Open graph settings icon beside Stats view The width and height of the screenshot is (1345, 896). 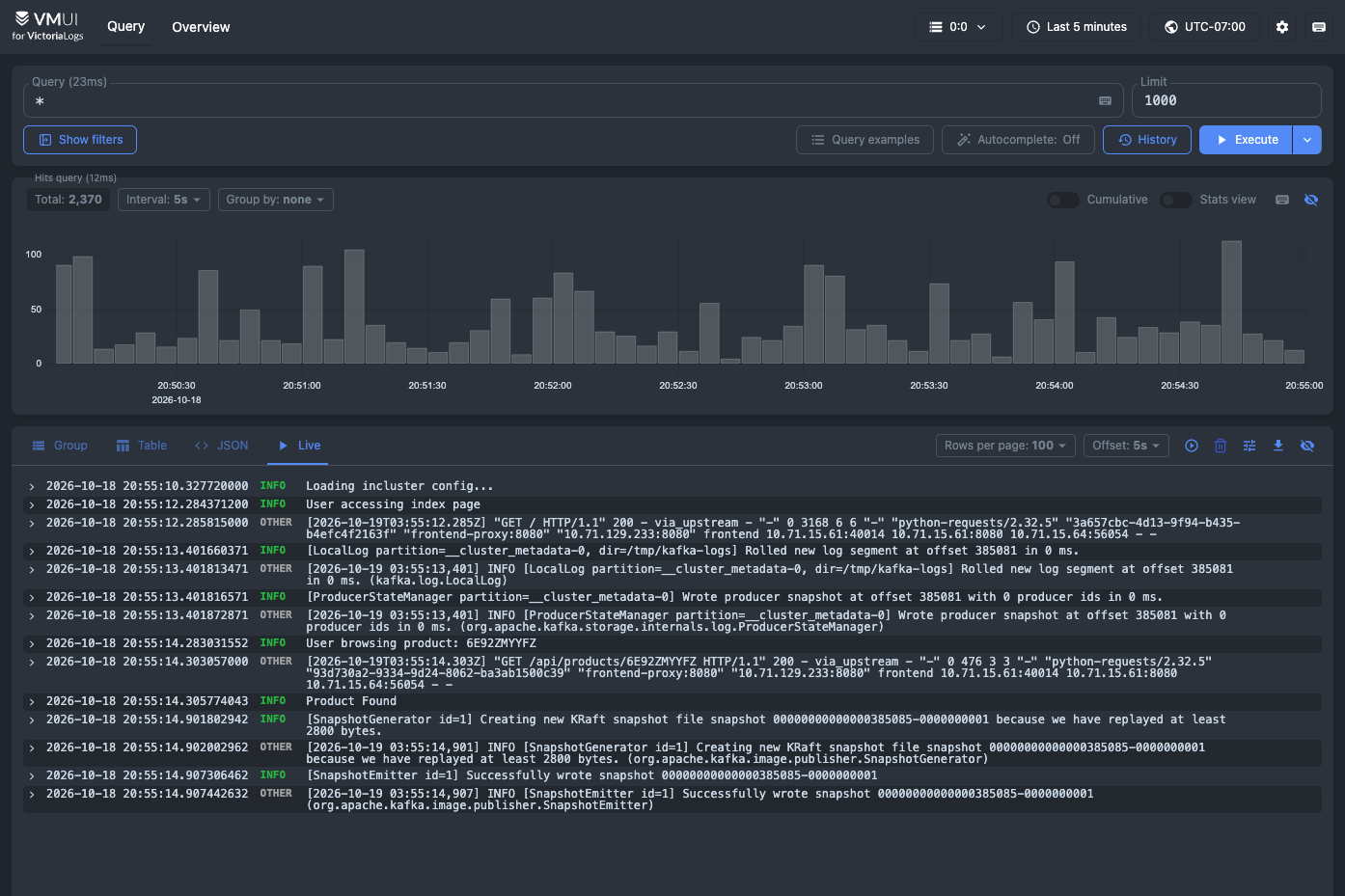1282,200
